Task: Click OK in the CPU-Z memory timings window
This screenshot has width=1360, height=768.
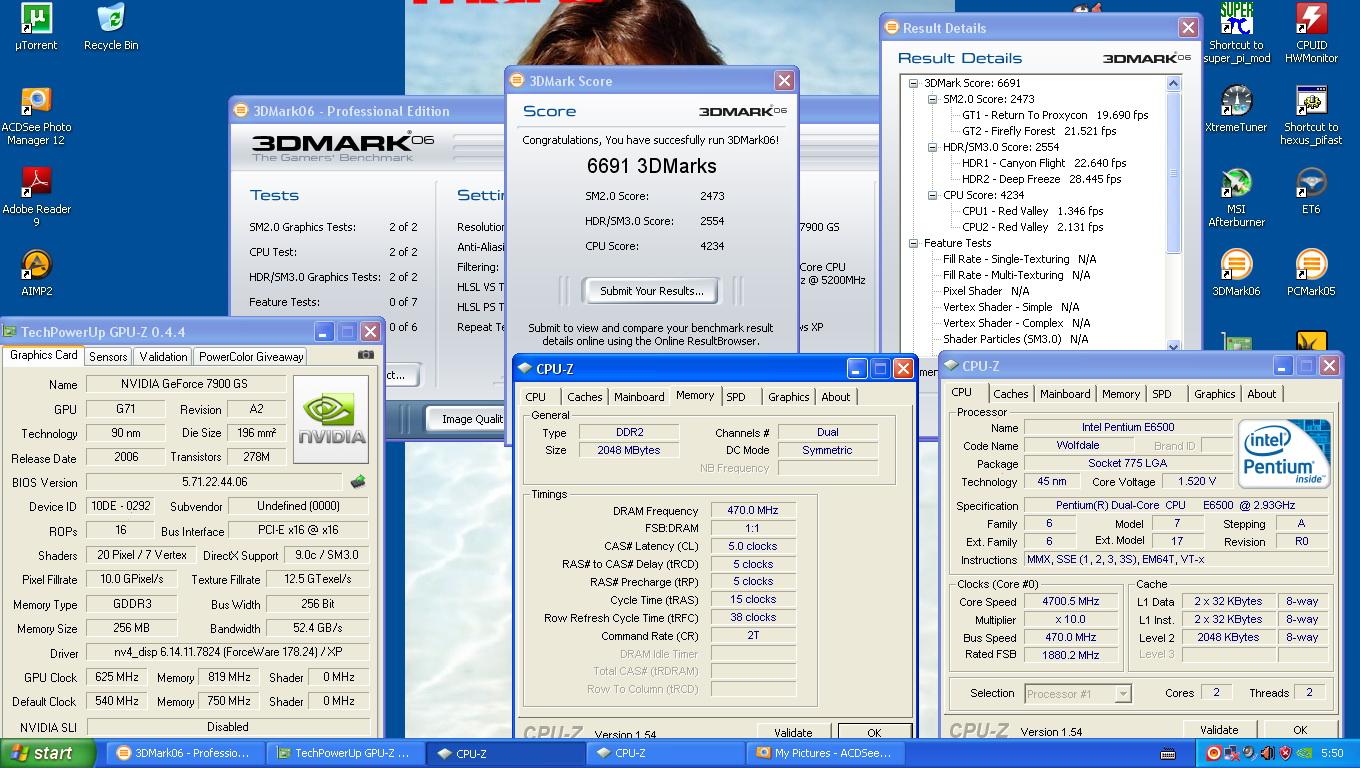Action: pyautogui.click(x=874, y=732)
